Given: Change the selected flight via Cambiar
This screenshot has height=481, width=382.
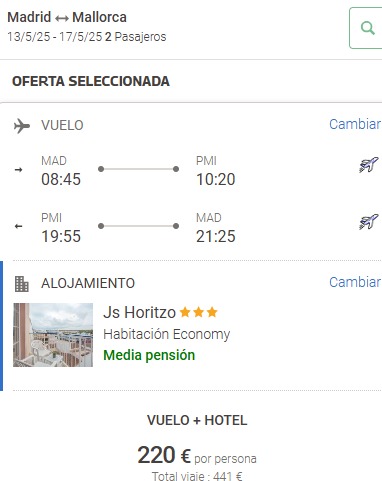Looking at the screenshot, I should (355, 124).
